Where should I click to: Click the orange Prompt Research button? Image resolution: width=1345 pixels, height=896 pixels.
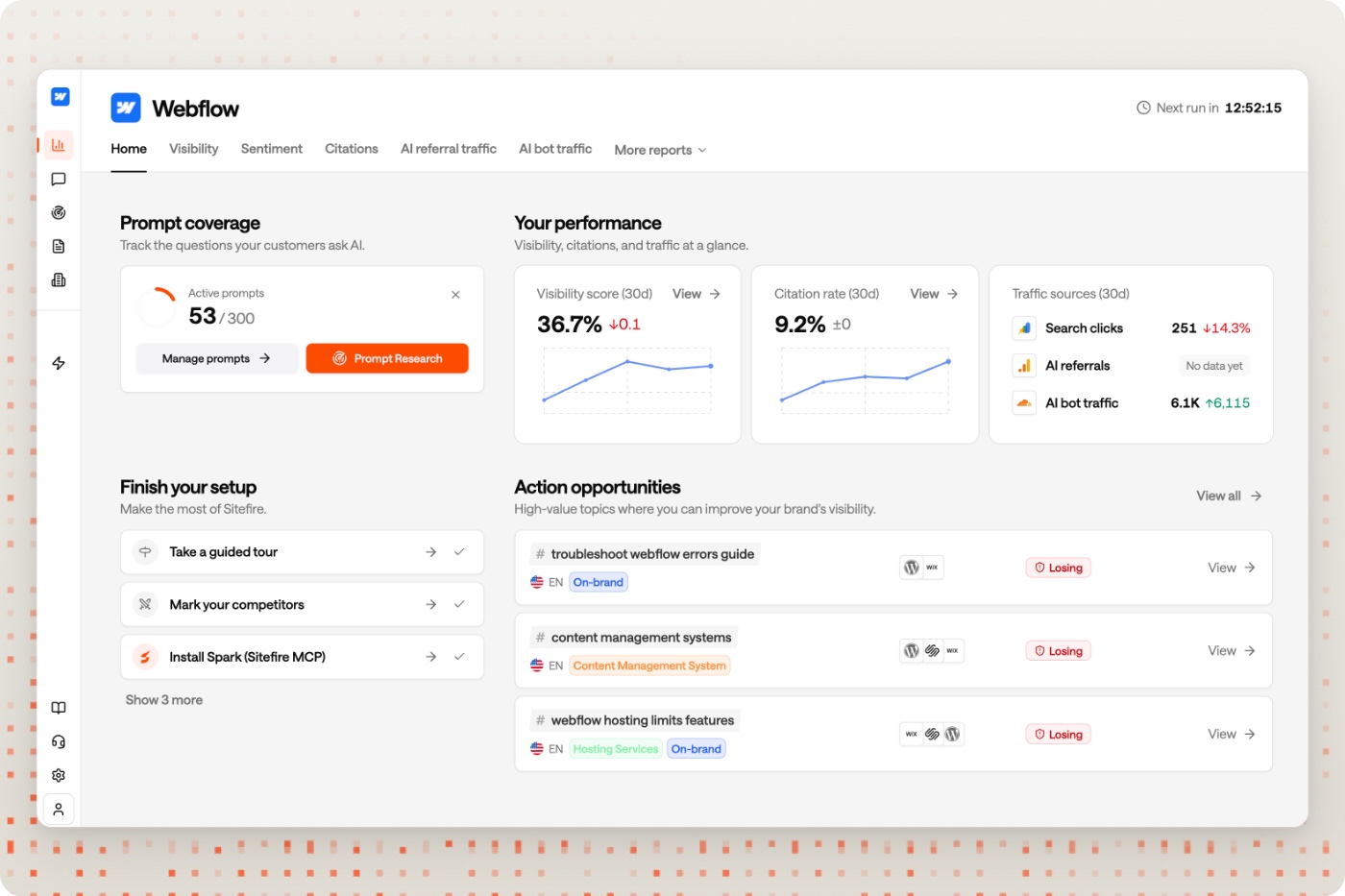tap(387, 358)
